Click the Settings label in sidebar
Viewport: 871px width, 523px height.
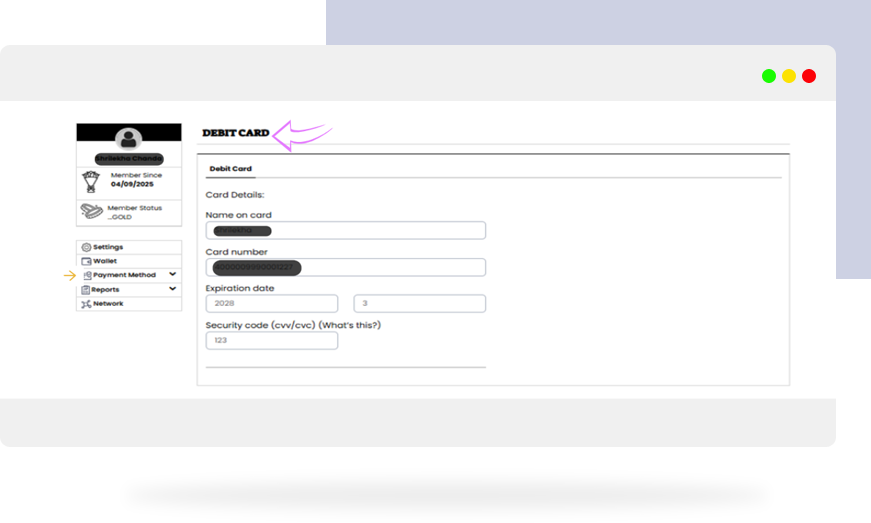pos(108,247)
